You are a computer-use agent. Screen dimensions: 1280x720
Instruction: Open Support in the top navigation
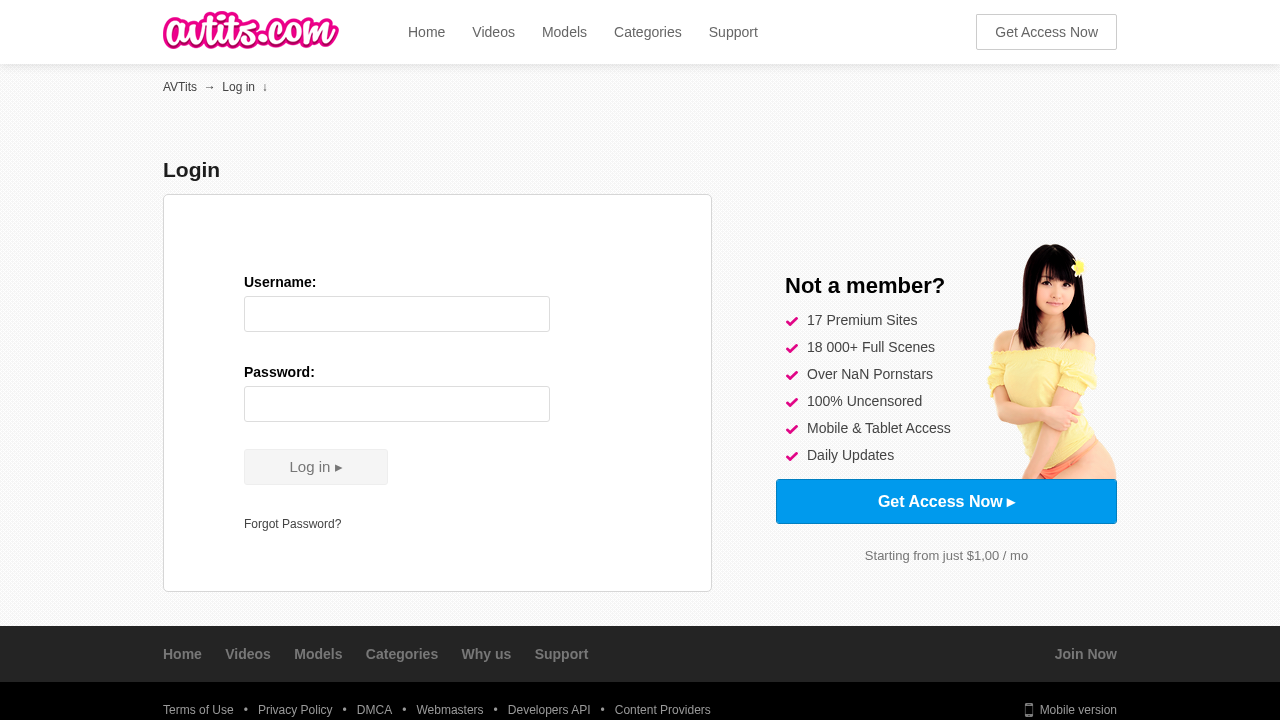[x=733, y=32]
